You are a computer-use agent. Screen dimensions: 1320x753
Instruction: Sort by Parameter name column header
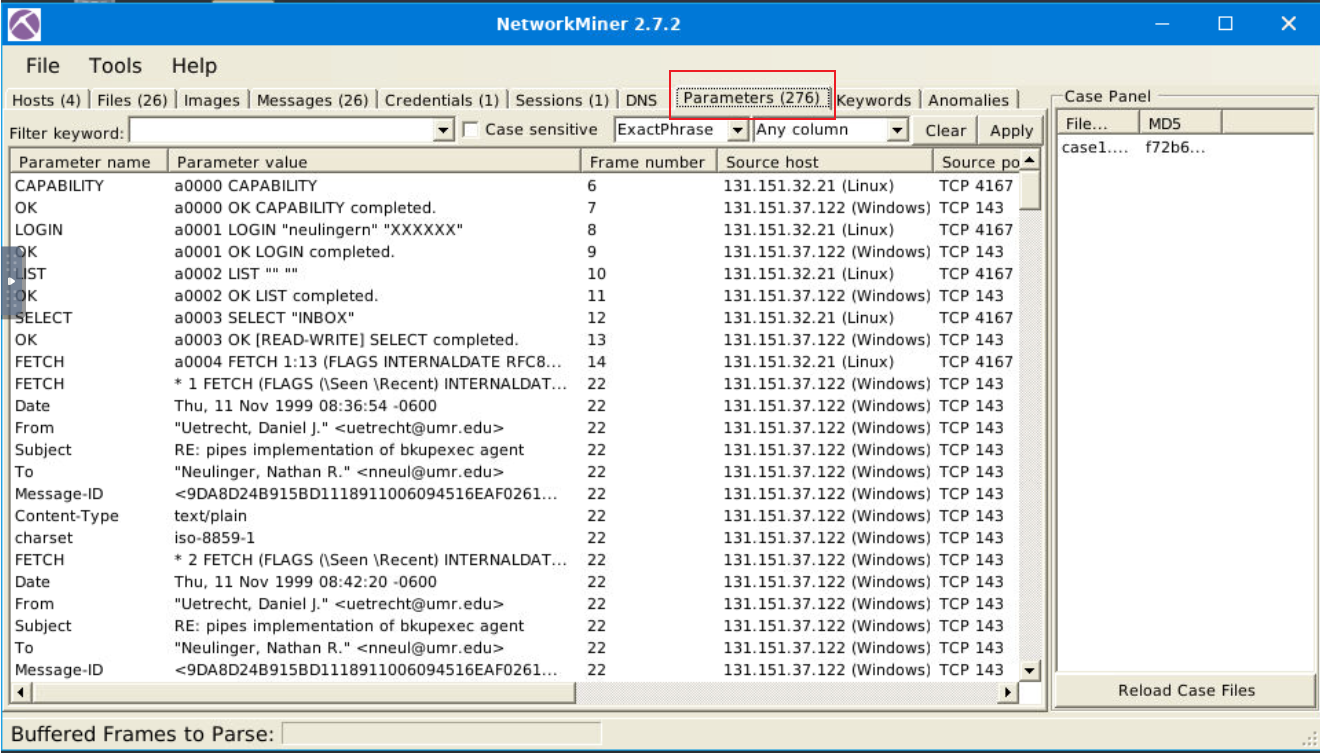pos(88,161)
